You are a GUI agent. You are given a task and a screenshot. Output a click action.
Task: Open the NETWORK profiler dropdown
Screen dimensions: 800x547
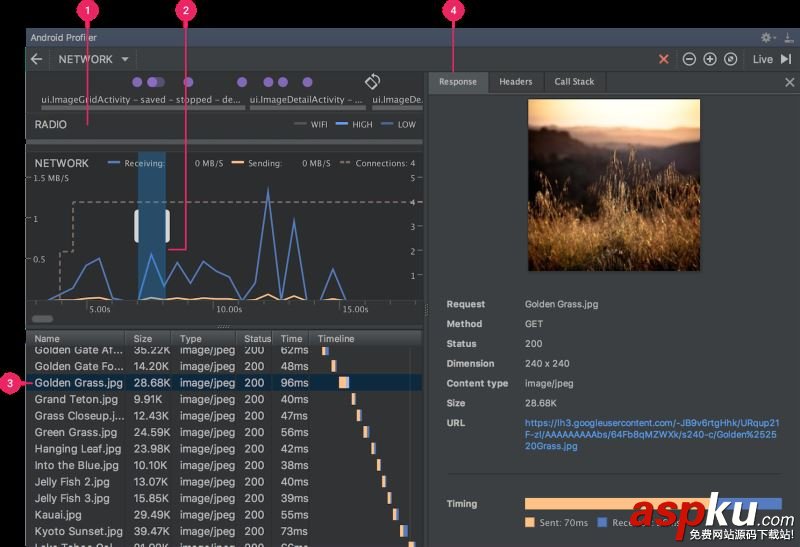click(93, 59)
